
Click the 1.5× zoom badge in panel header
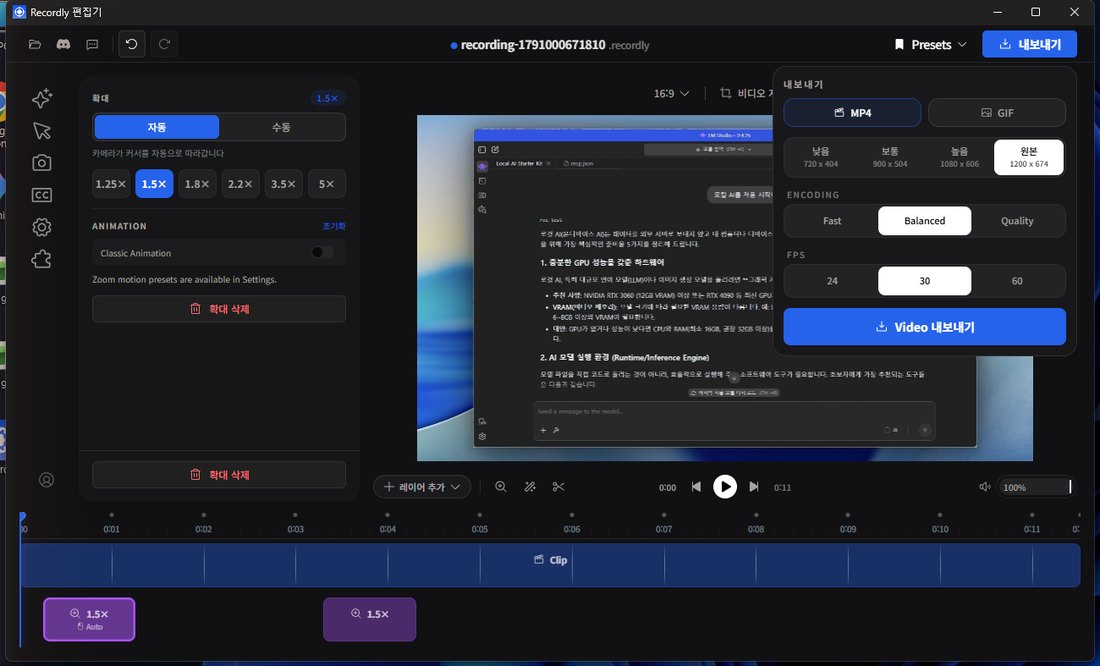pyautogui.click(x=327, y=98)
